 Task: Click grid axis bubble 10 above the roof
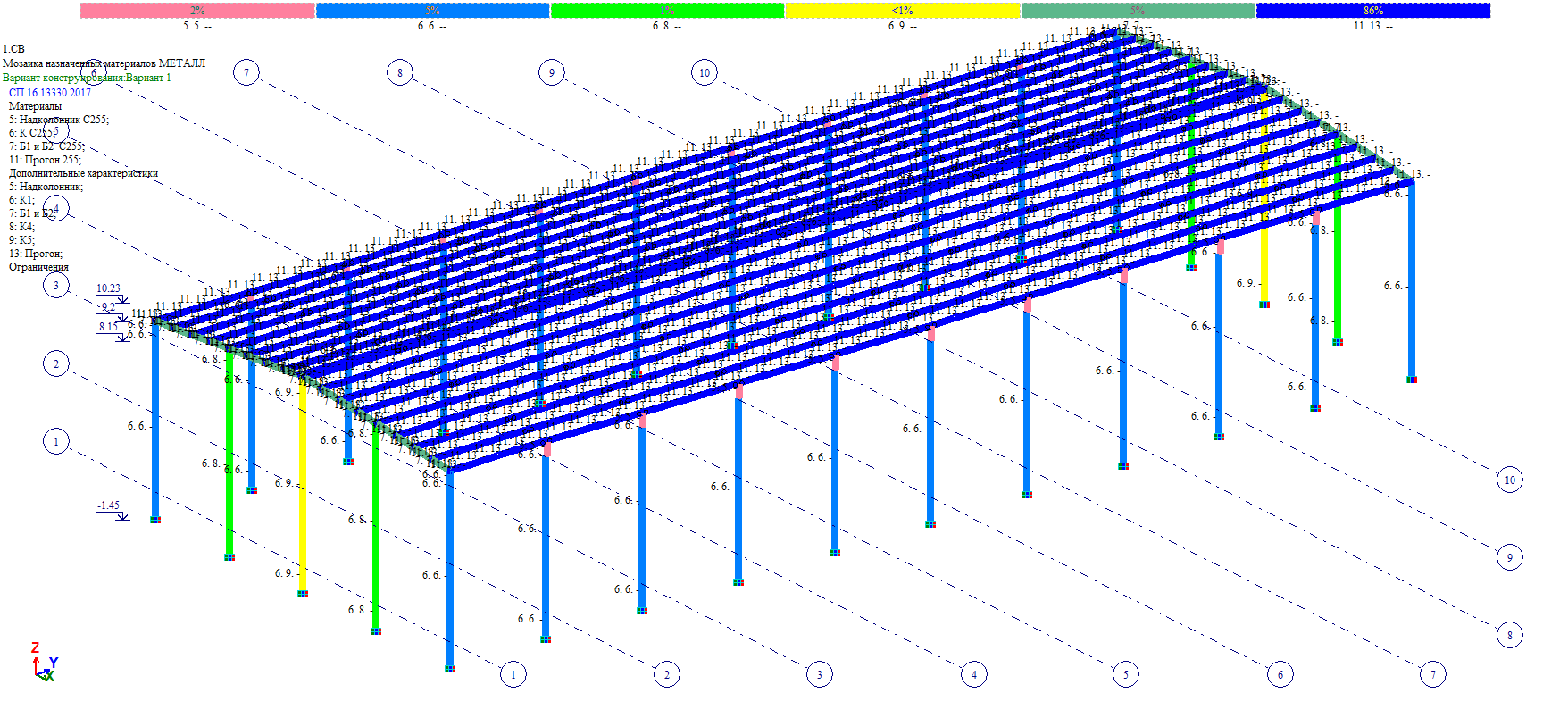click(x=705, y=72)
